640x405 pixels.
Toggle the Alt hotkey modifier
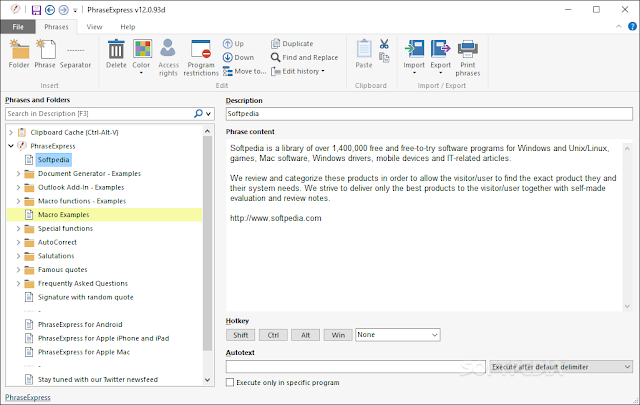(x=306, y=335)
